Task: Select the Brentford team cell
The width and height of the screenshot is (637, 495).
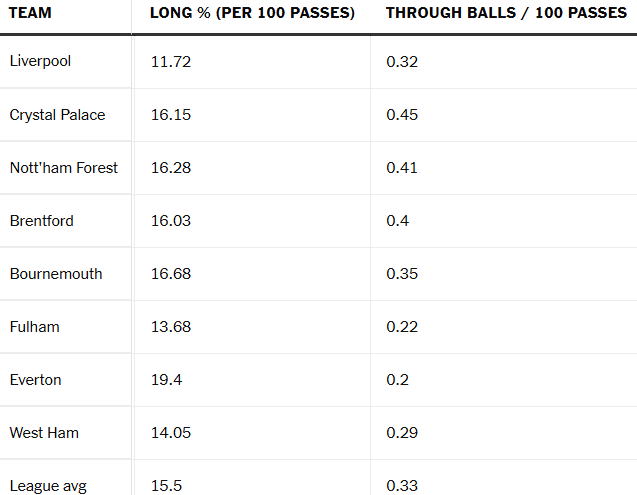Action: (x=42, y=221)
